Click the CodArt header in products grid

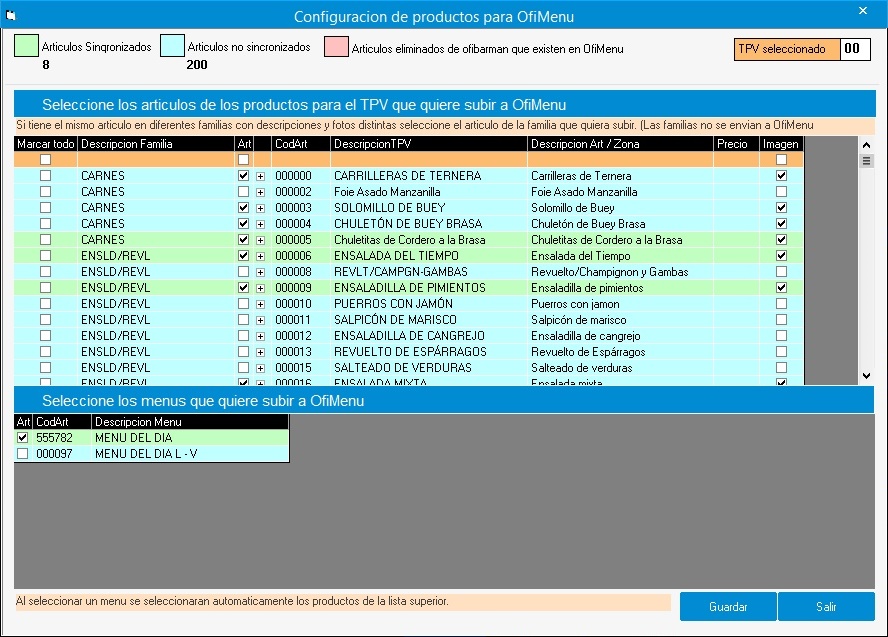(301, 144)
